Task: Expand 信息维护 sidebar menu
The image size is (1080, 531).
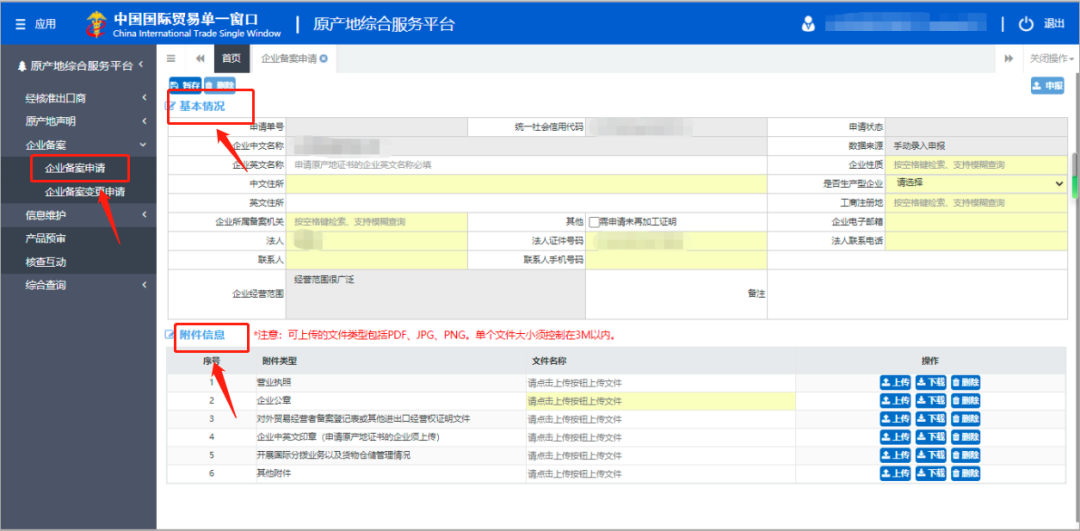Action: pos(78,216)
